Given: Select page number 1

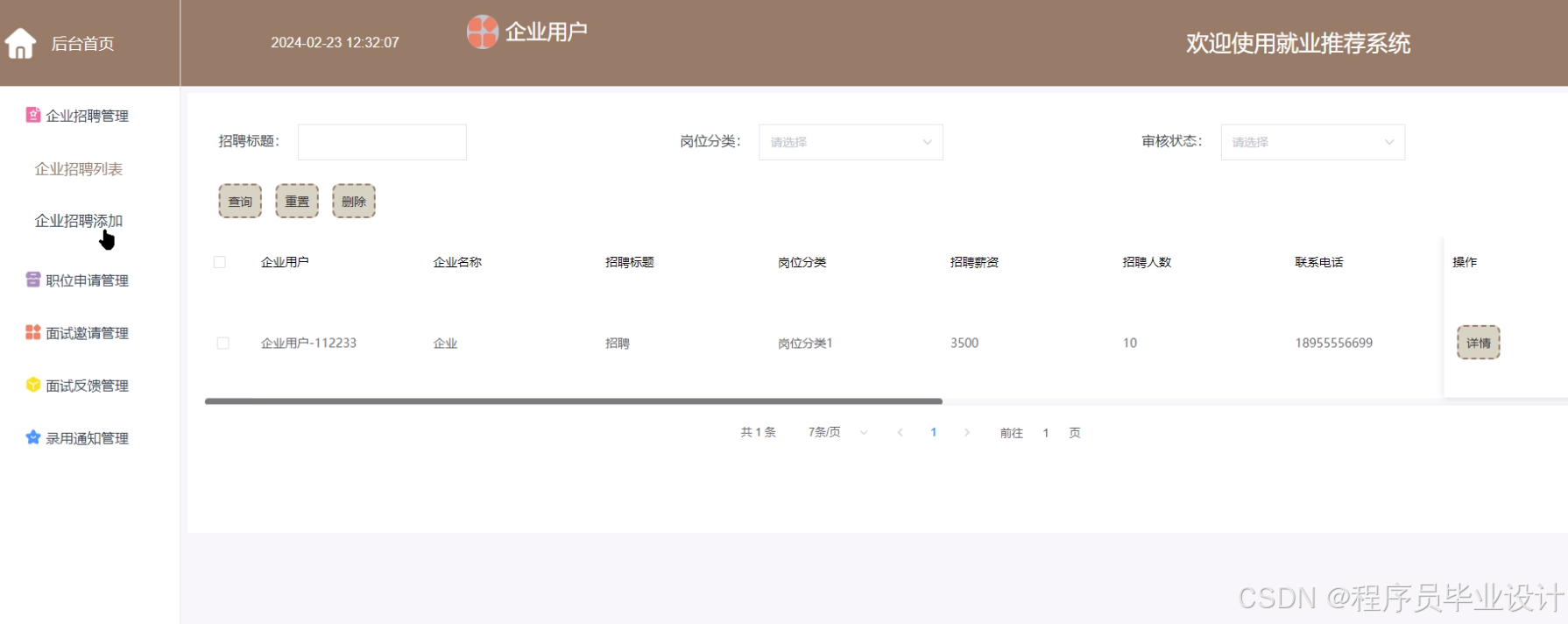Looking at the screenshot, I should [934, 432].
